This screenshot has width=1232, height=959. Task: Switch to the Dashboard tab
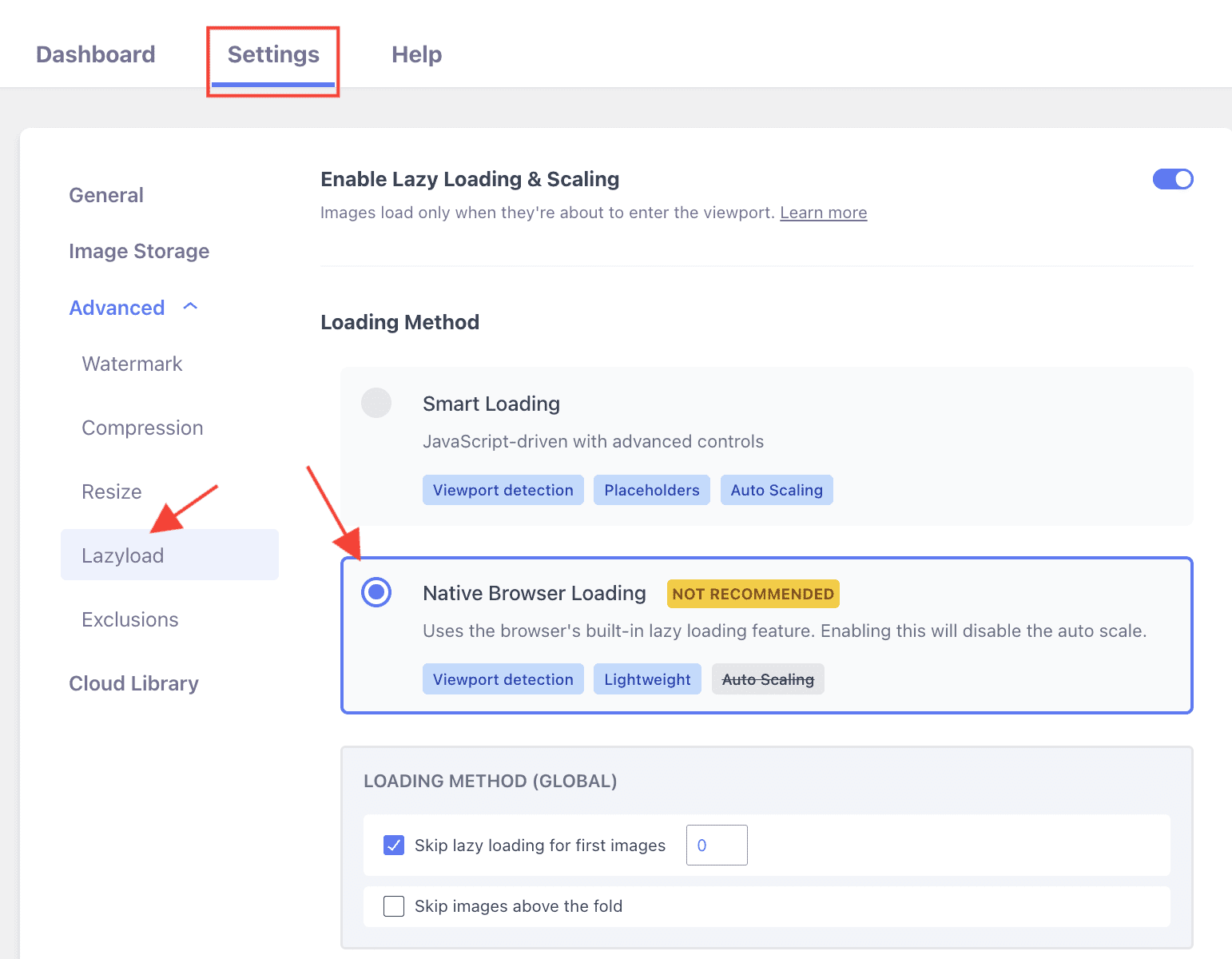pos(96,54)
